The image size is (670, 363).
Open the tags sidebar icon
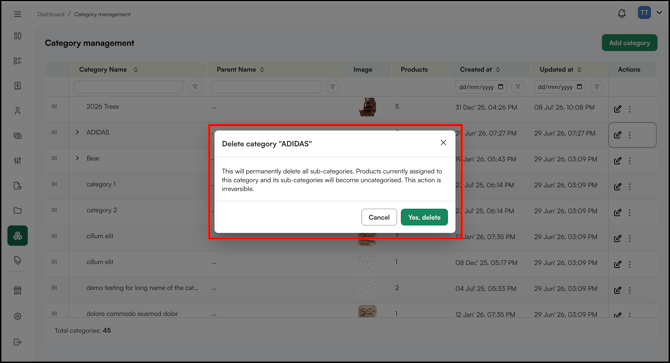tap(18, 260)
